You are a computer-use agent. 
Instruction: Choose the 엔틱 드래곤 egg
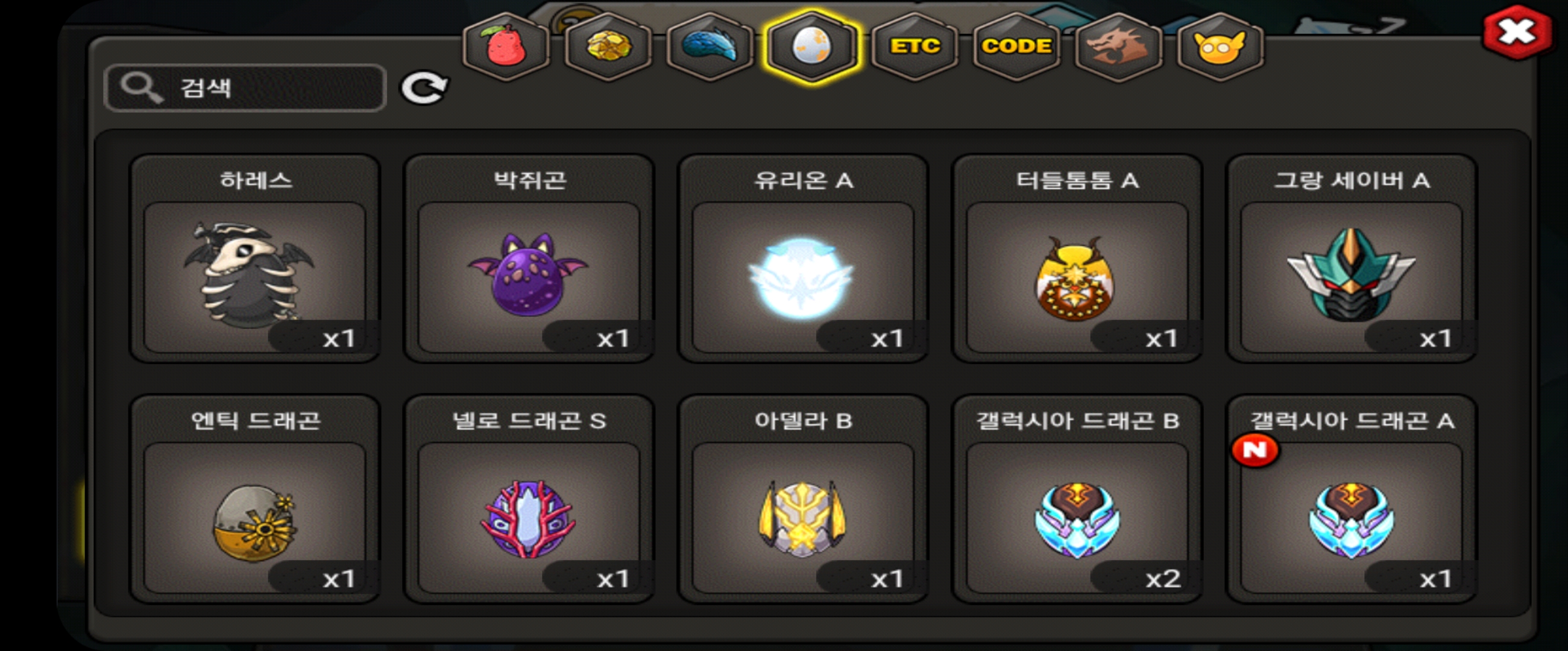click(255, 499)
